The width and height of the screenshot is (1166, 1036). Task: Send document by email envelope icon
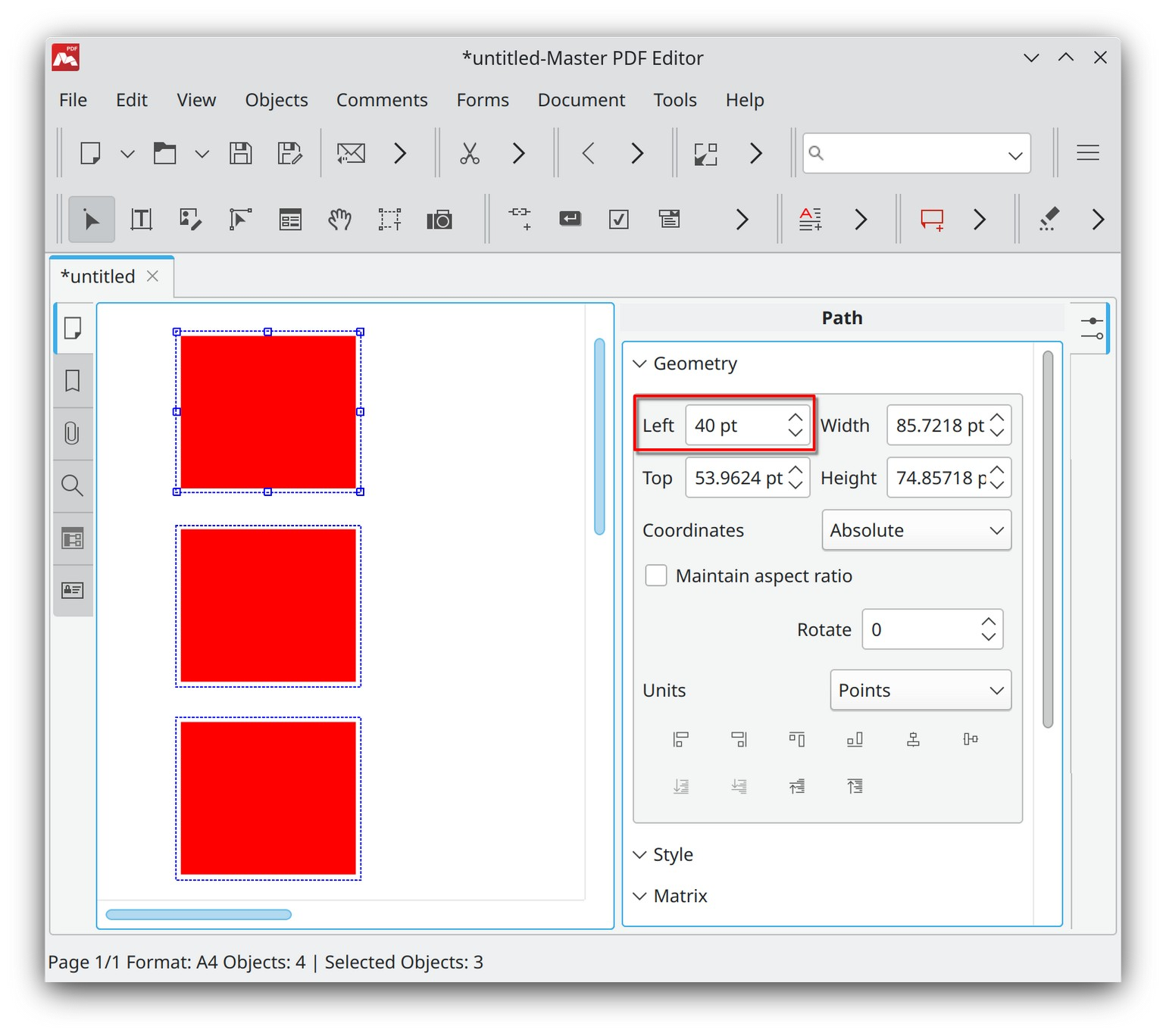[x=351, y=153]
